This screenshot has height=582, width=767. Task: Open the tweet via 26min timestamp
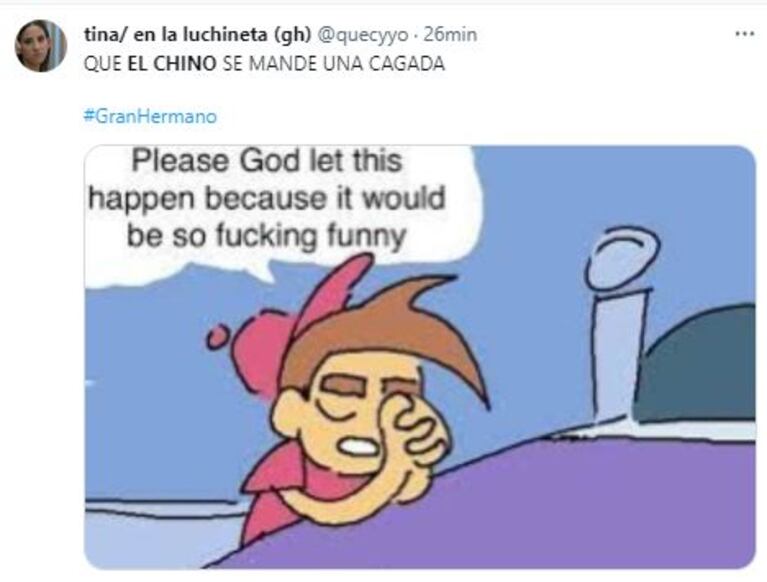coord(450,34)
